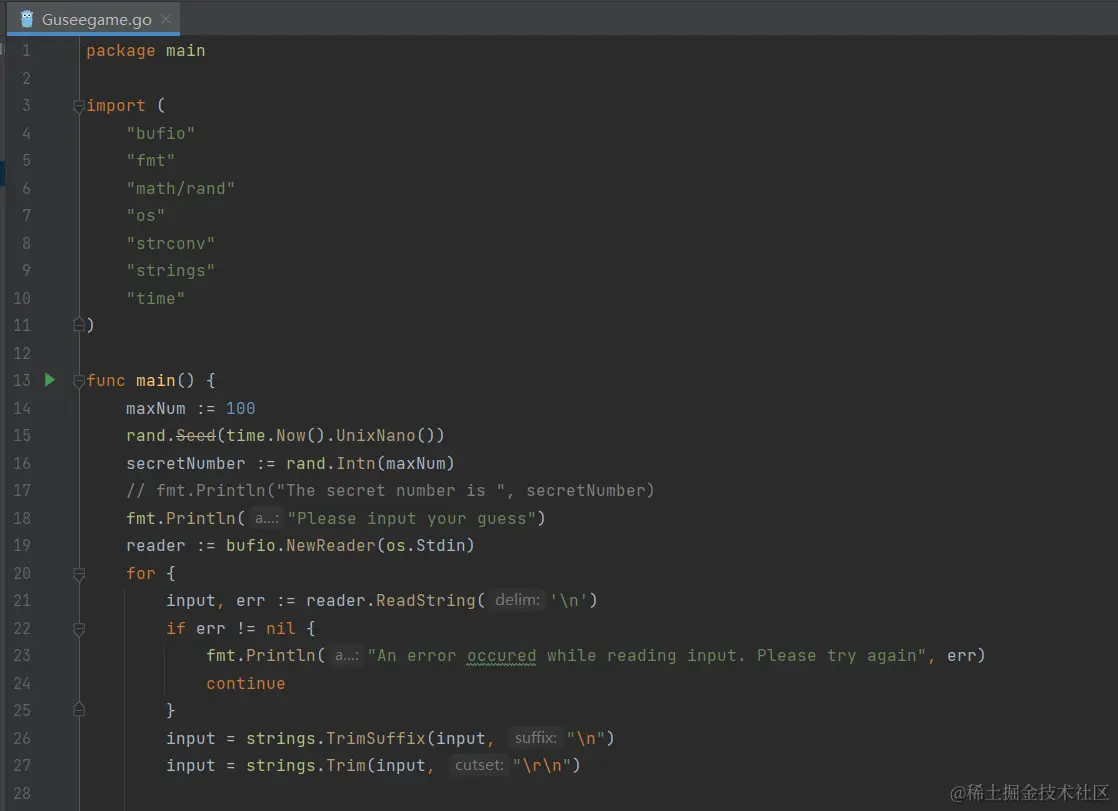Click the "os" import string
Screen dimensions: 1118x811
(x=145, y=215)
